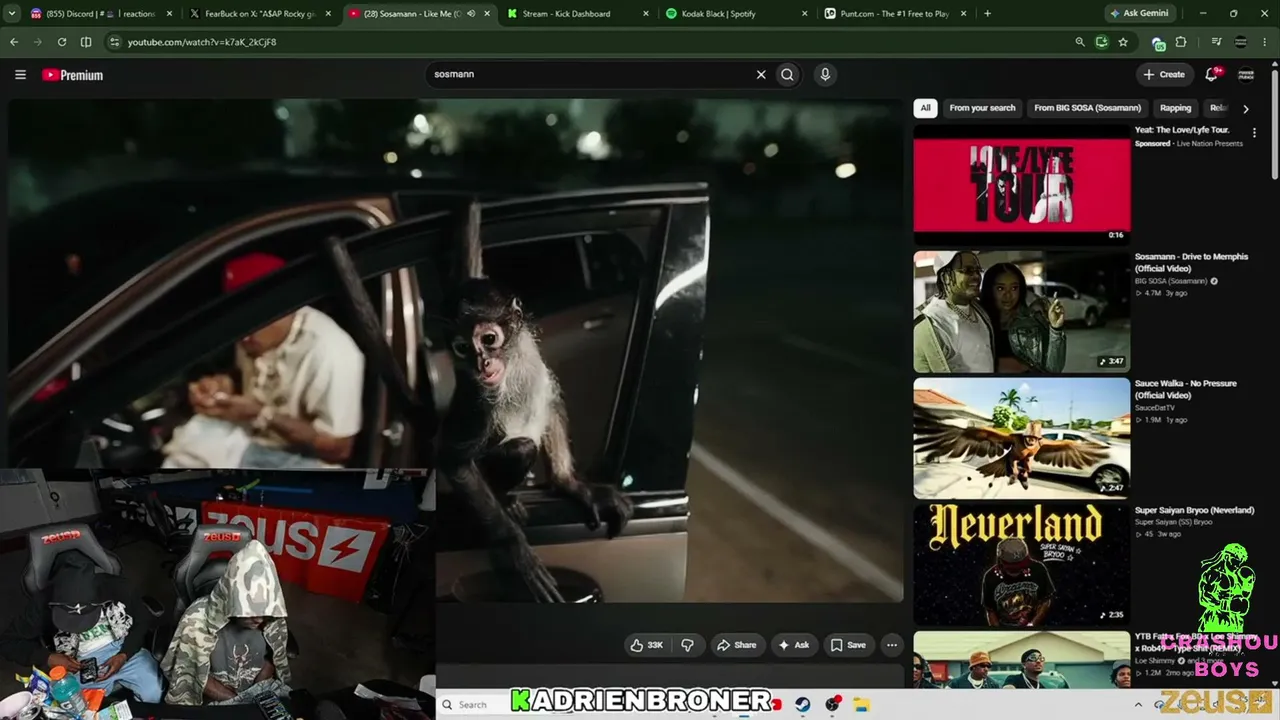Open Ask Gemini in the browser
The image size is (1280, 720).
(x=1139, y=14)
